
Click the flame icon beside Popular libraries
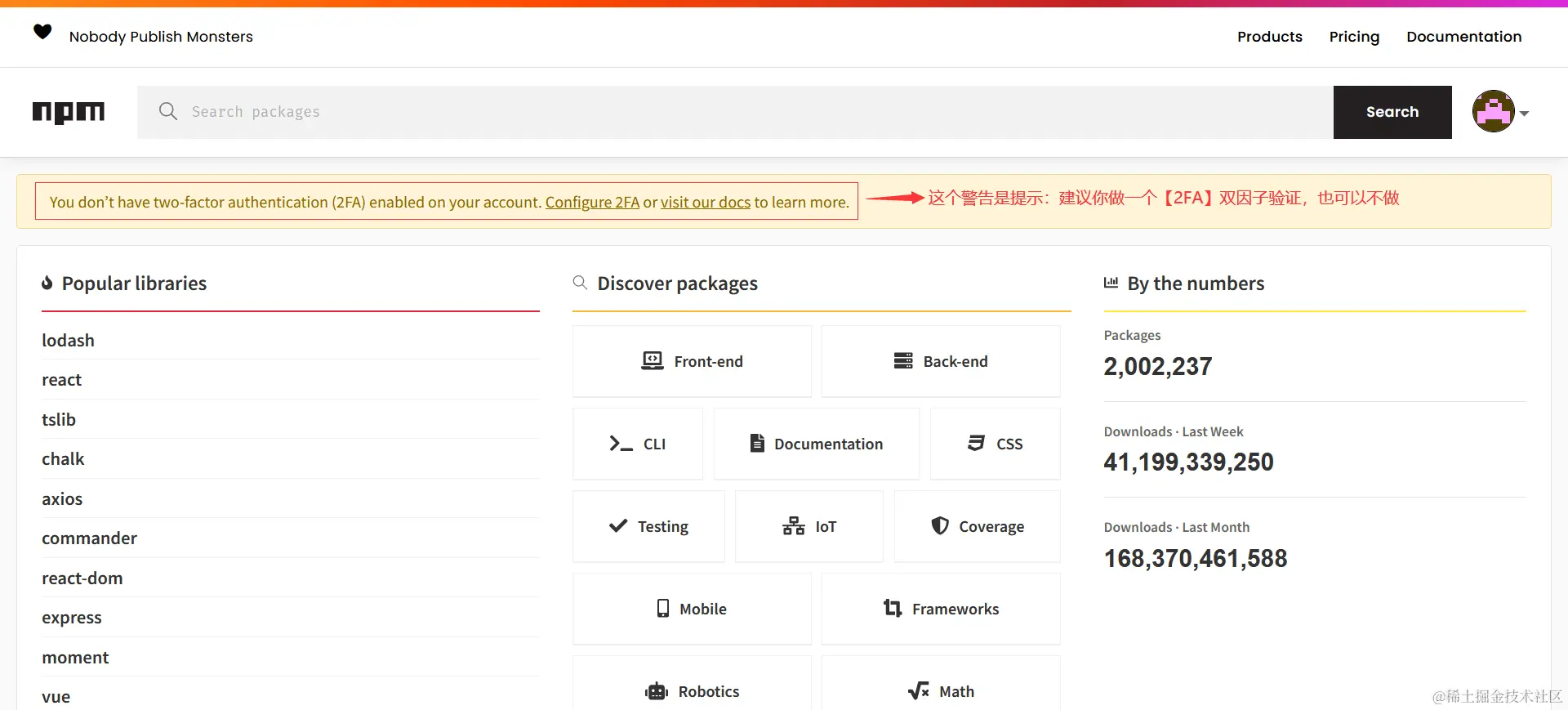pyautogui.click(x=47, y=283)
